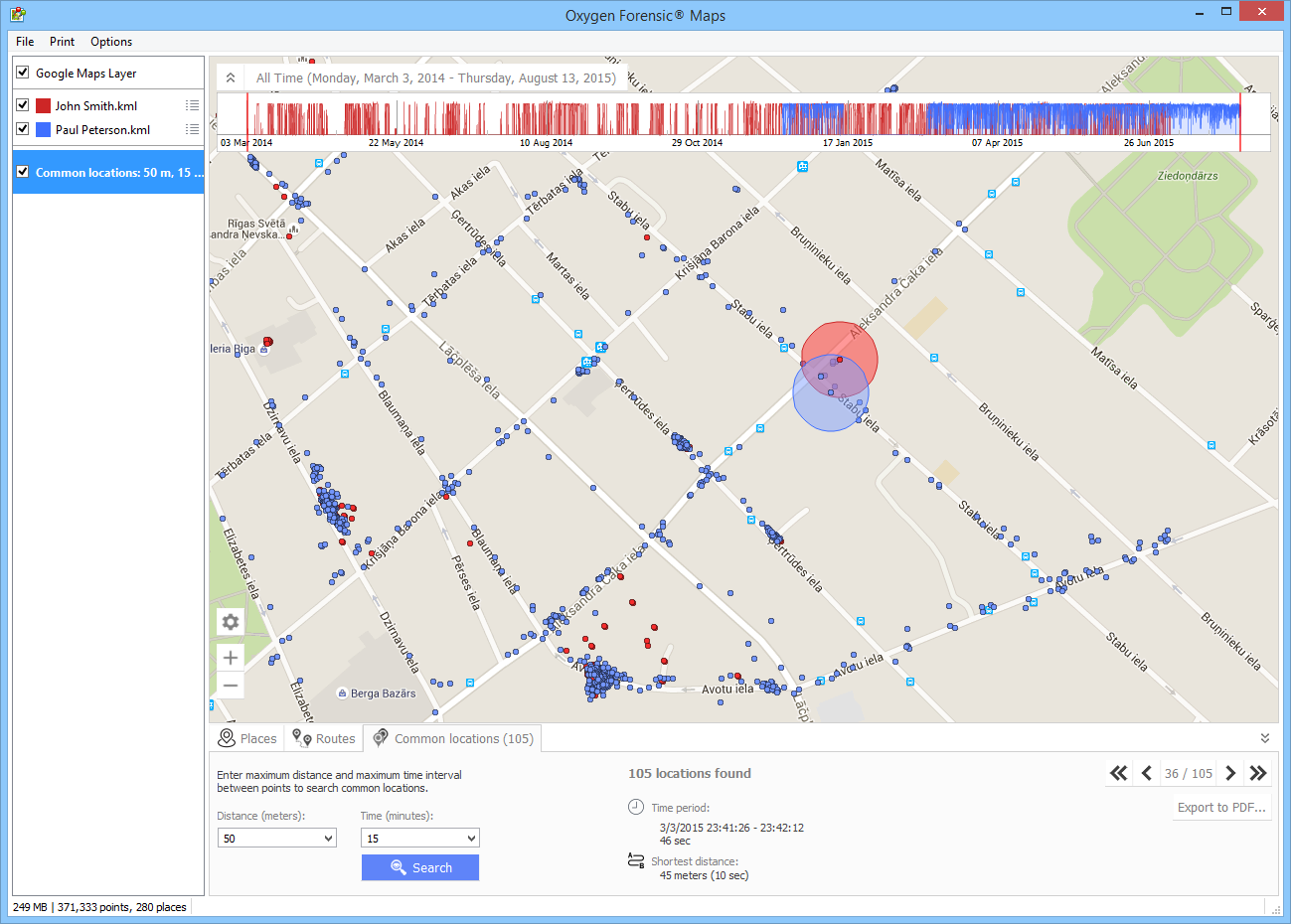Open the Options menu
Screen dimensions: 1291x924
pos(111,42)
